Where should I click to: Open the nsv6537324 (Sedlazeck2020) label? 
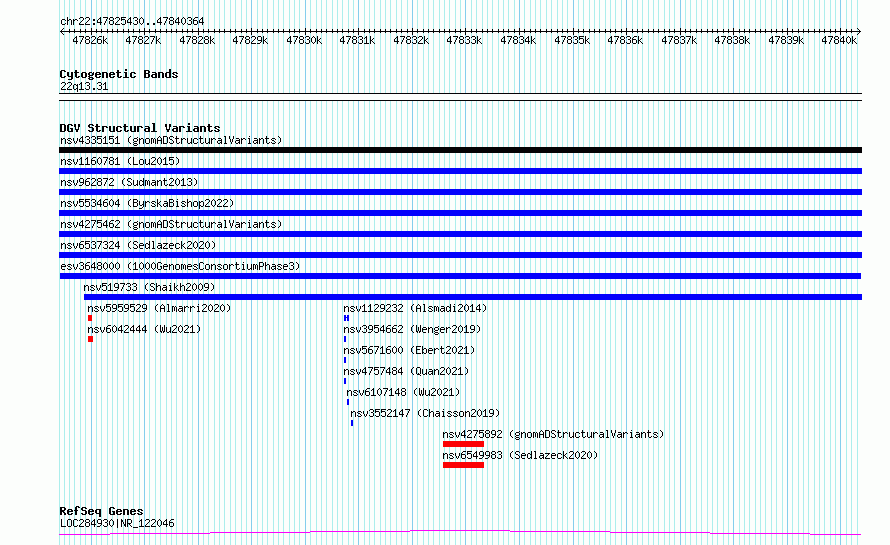click(x=138, y=245)
